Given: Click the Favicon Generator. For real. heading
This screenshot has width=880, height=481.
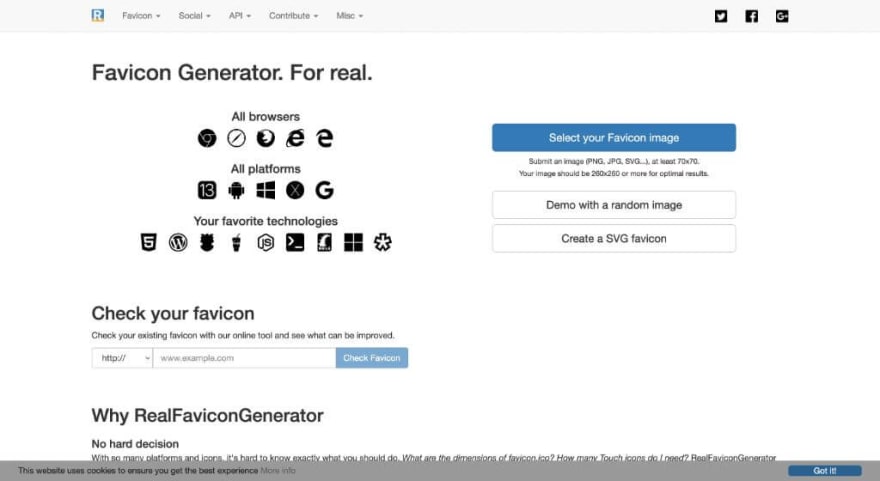Looking at the screenshot, I should click(x=232, y=73).
